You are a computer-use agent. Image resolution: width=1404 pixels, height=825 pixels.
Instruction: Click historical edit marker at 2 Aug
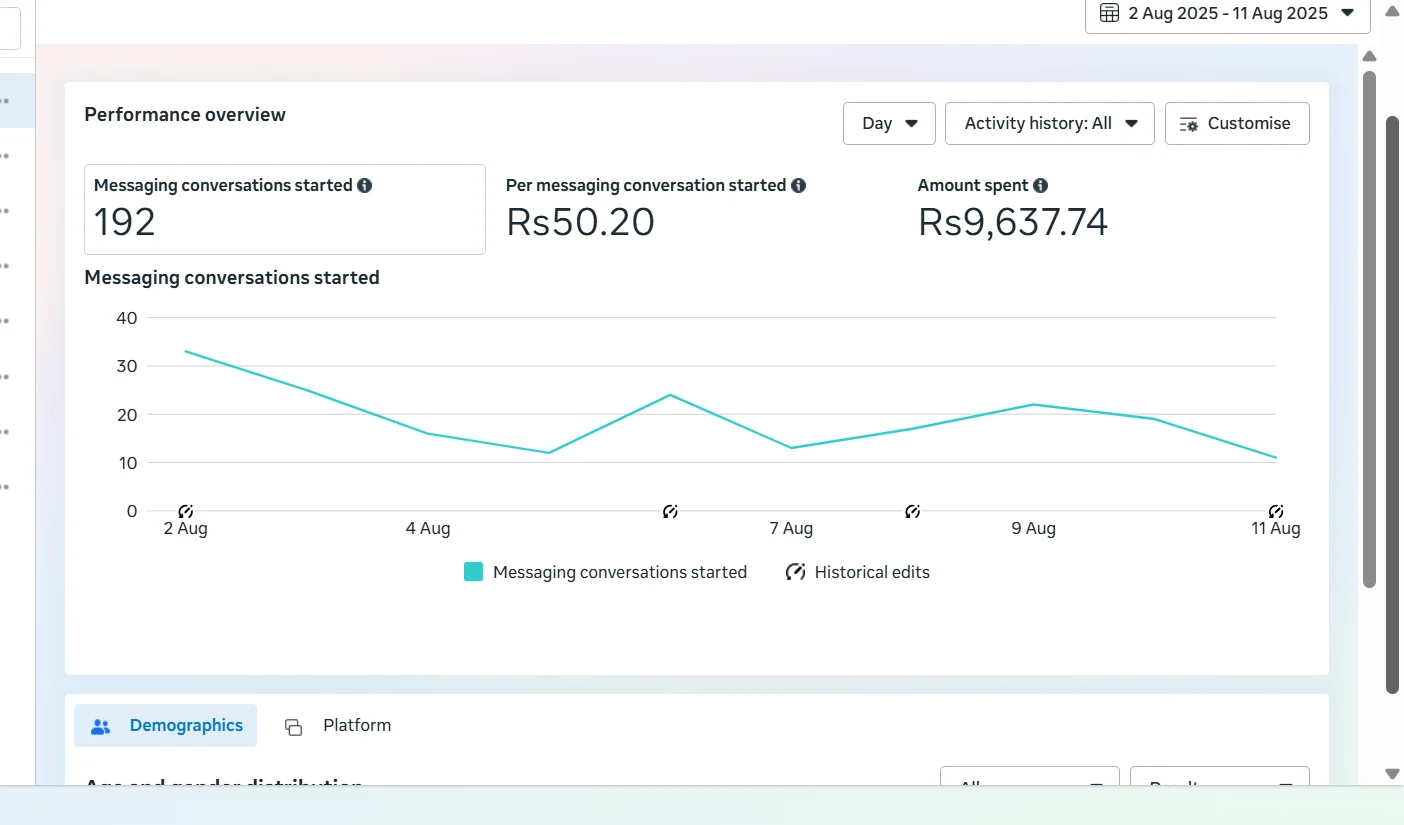click(x=185, y=512)
